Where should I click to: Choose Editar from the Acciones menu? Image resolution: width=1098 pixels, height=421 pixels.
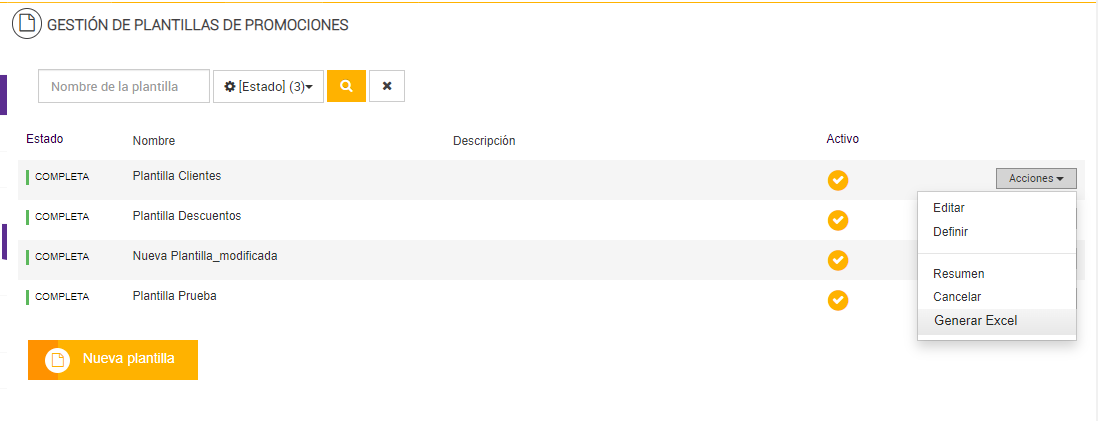click(x=948, y=208)
